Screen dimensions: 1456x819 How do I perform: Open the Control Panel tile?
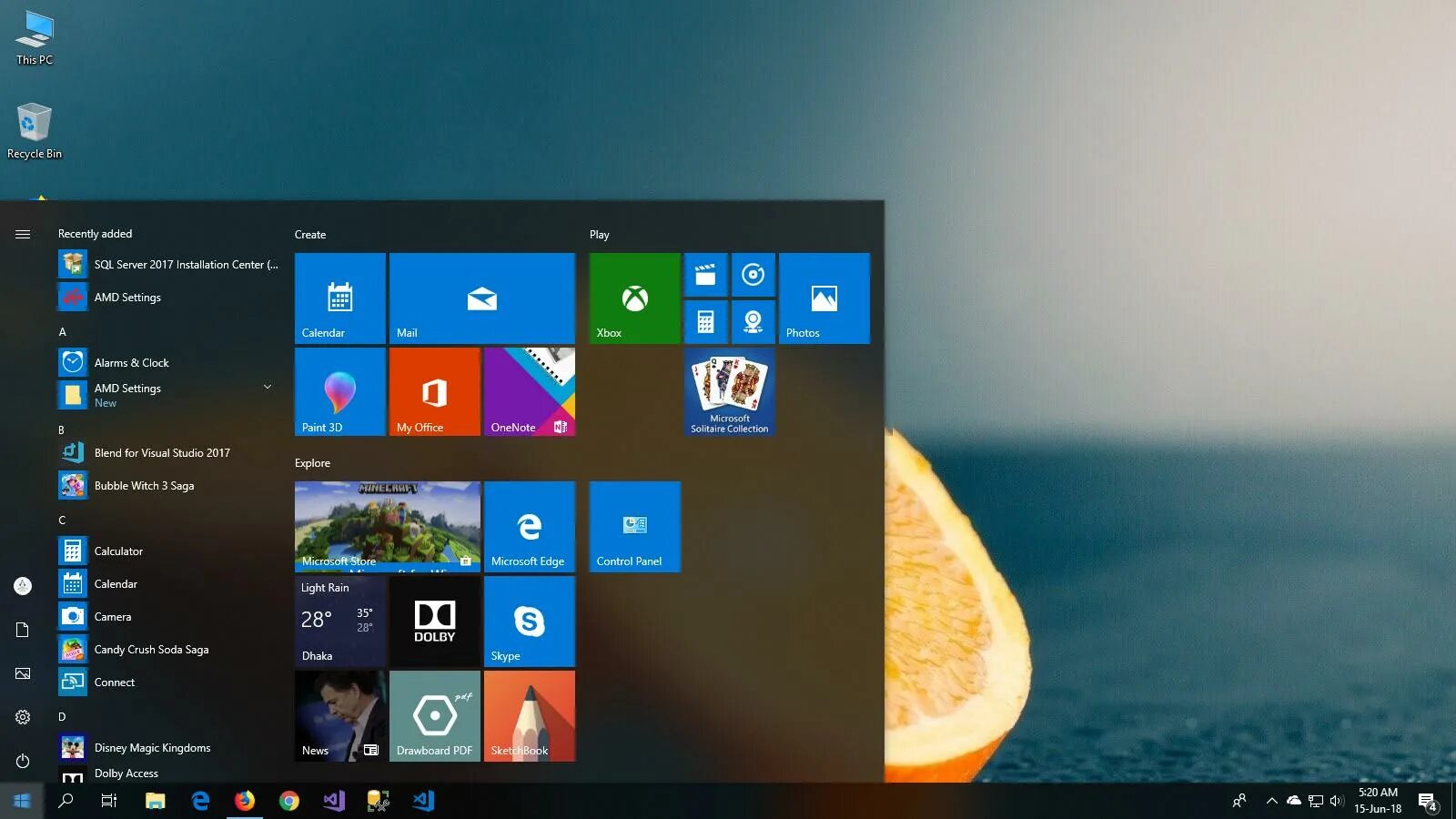tap(635, 527)
